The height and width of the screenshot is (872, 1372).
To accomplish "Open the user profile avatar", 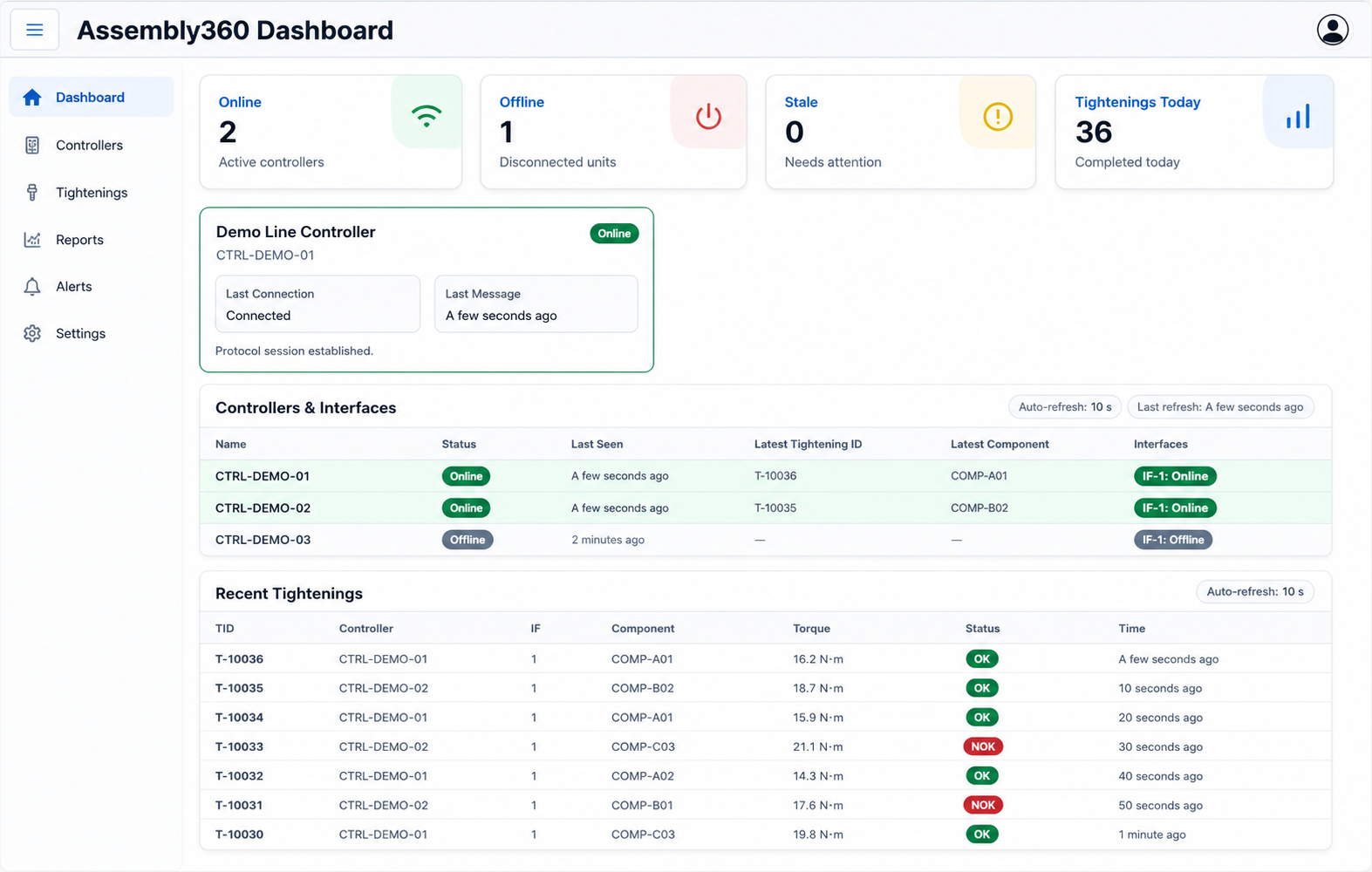I will point(1332,30).
